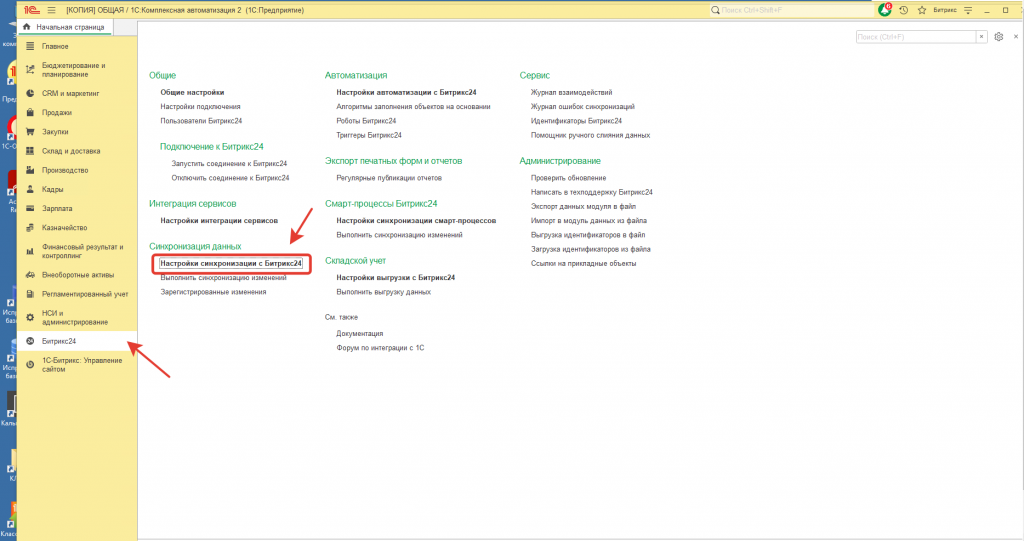Open Журнал взаимодействий

point(571,92)
